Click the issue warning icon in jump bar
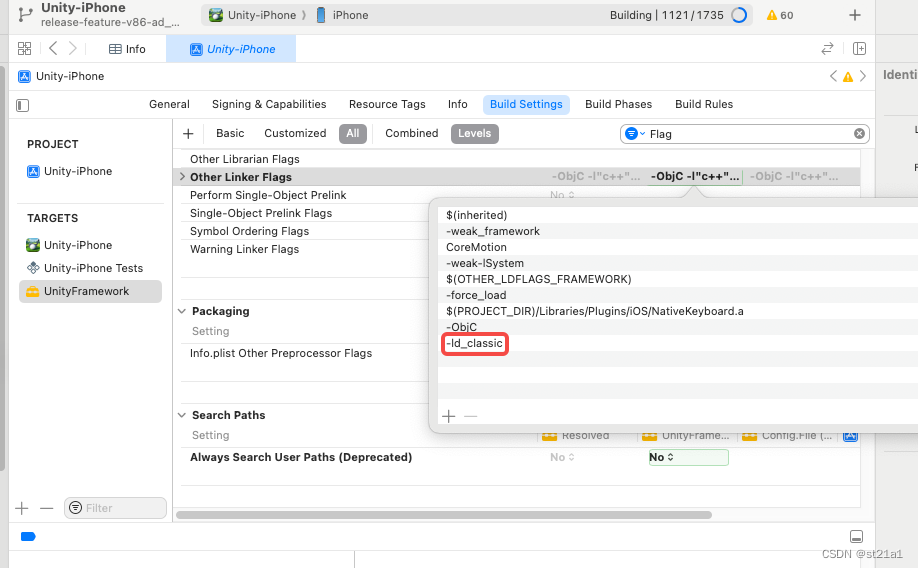The width and height of the screenshot is (918, 568). [848, 77]
